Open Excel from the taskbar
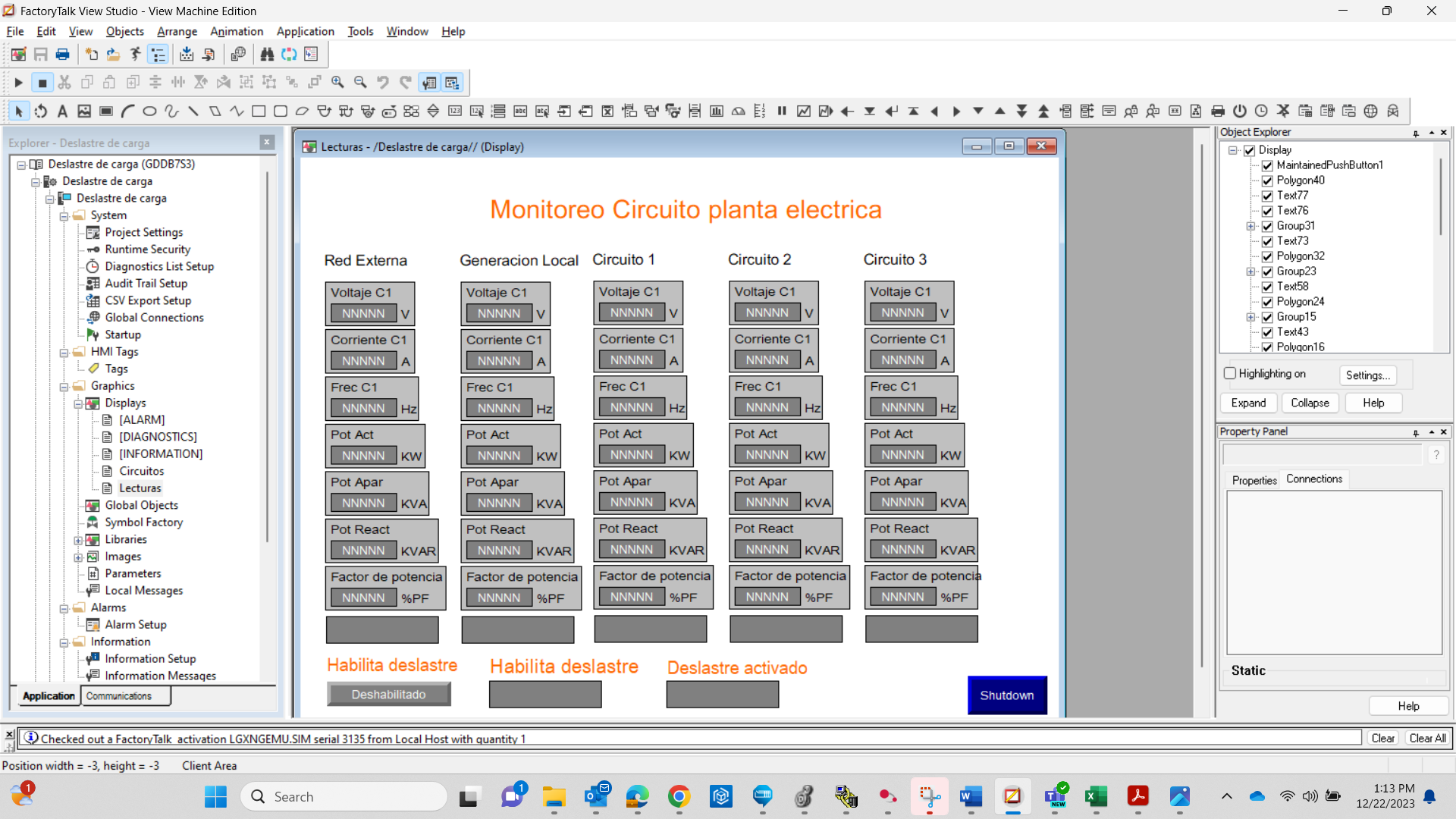 pos(1096,796)
